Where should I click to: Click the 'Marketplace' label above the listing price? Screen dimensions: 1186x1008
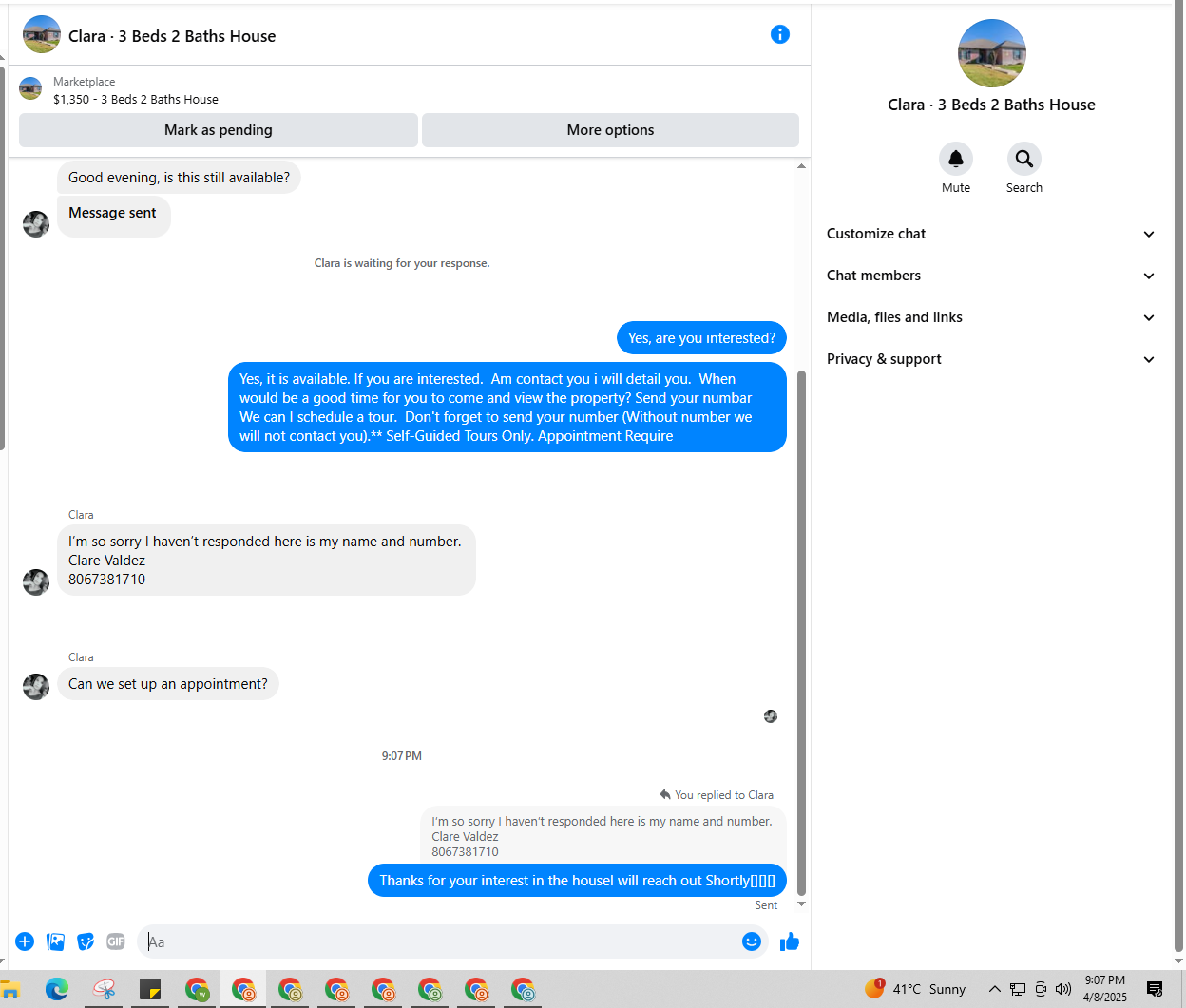[x=84, y=82]
